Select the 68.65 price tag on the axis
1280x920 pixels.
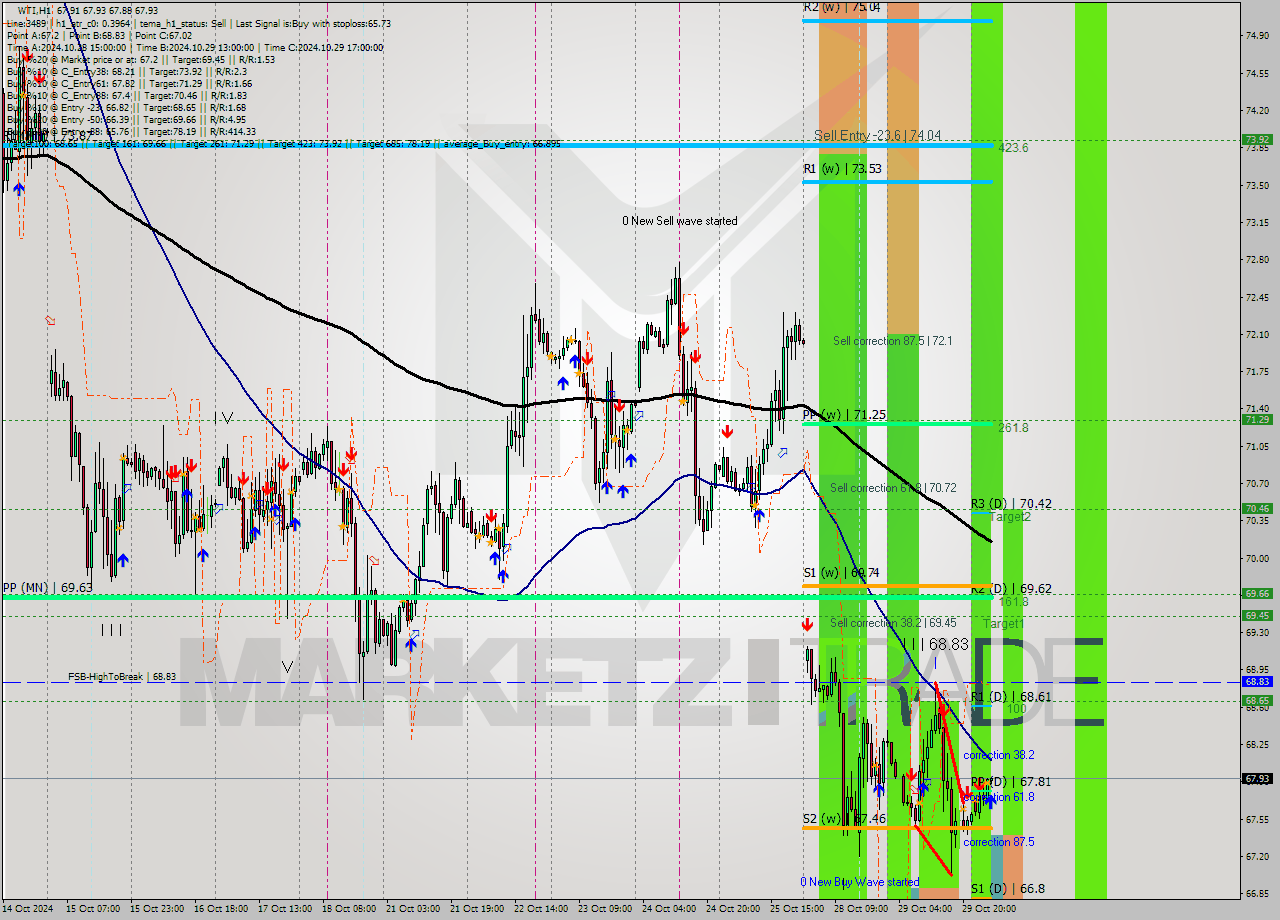pos(1257,701)
